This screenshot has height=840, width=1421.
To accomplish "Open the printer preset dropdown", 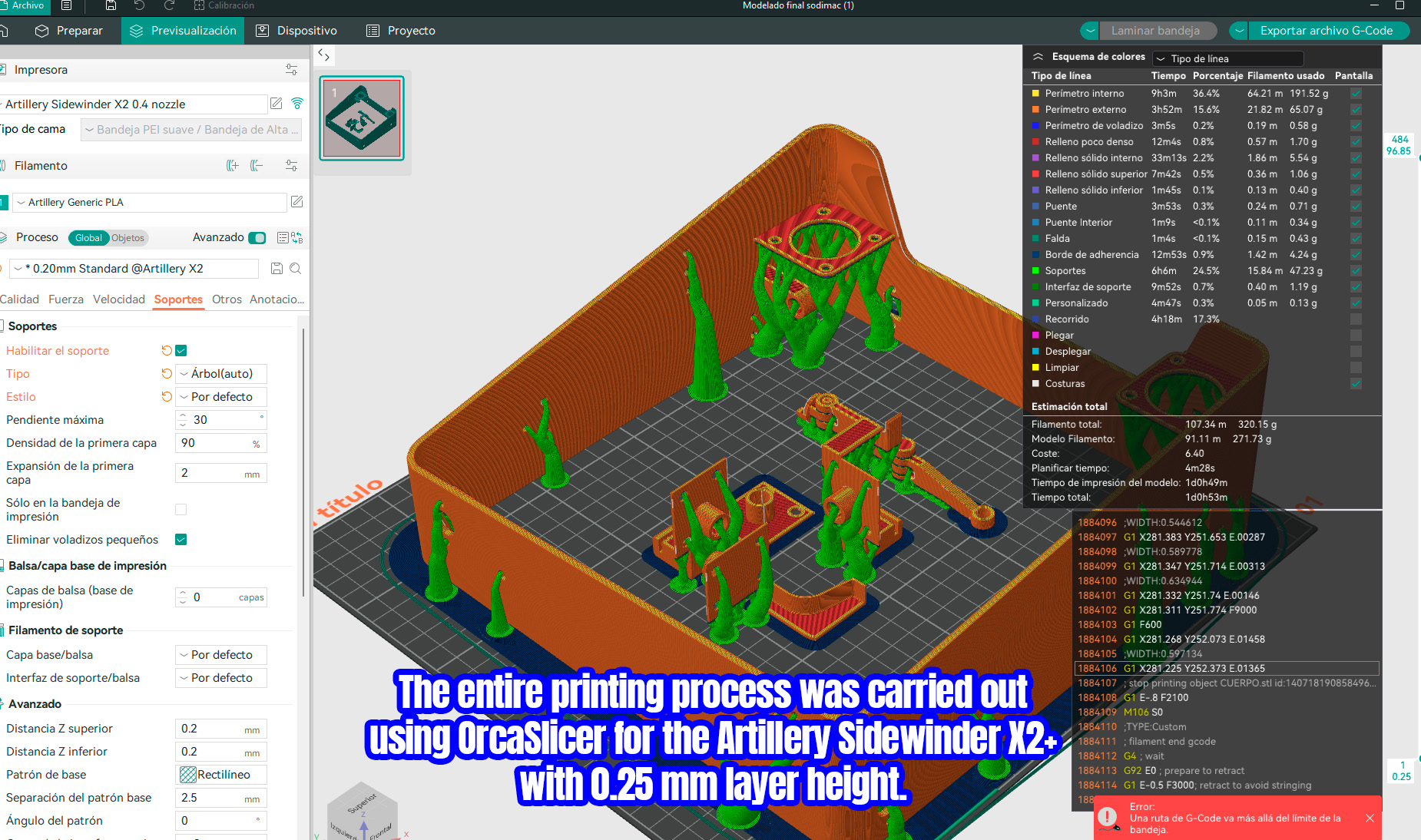I will (x=132, y=104).
